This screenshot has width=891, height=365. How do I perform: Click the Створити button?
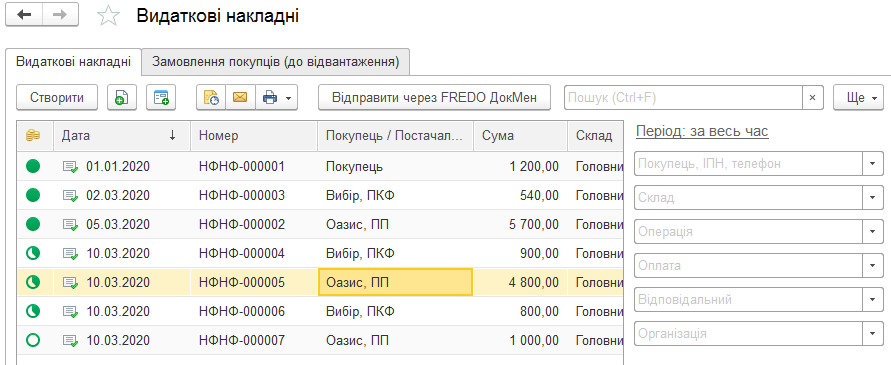point(57,98)
